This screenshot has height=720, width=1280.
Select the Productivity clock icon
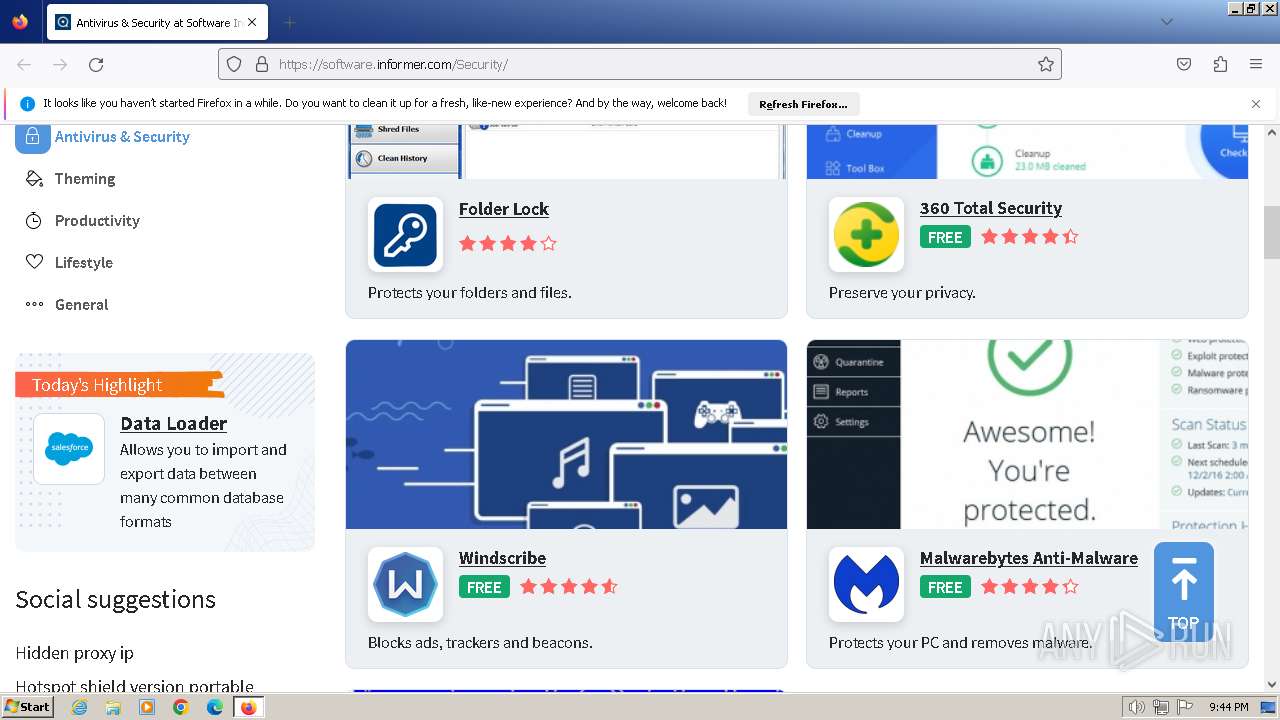(34, 220)
